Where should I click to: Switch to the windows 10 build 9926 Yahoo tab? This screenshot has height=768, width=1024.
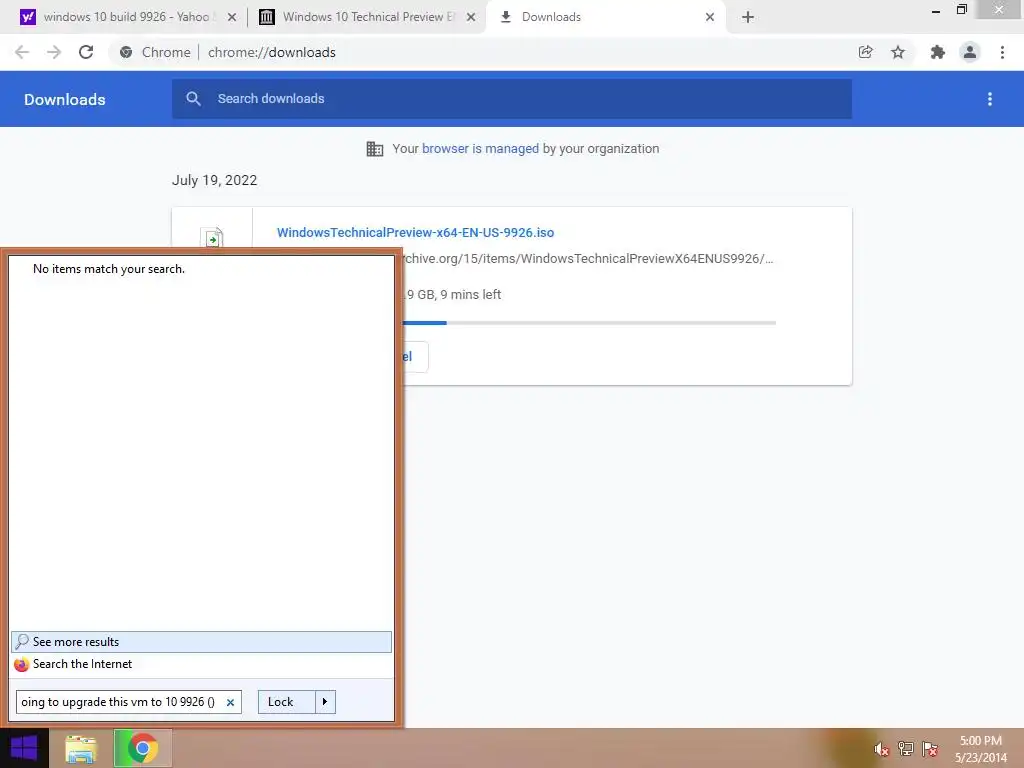125,17
